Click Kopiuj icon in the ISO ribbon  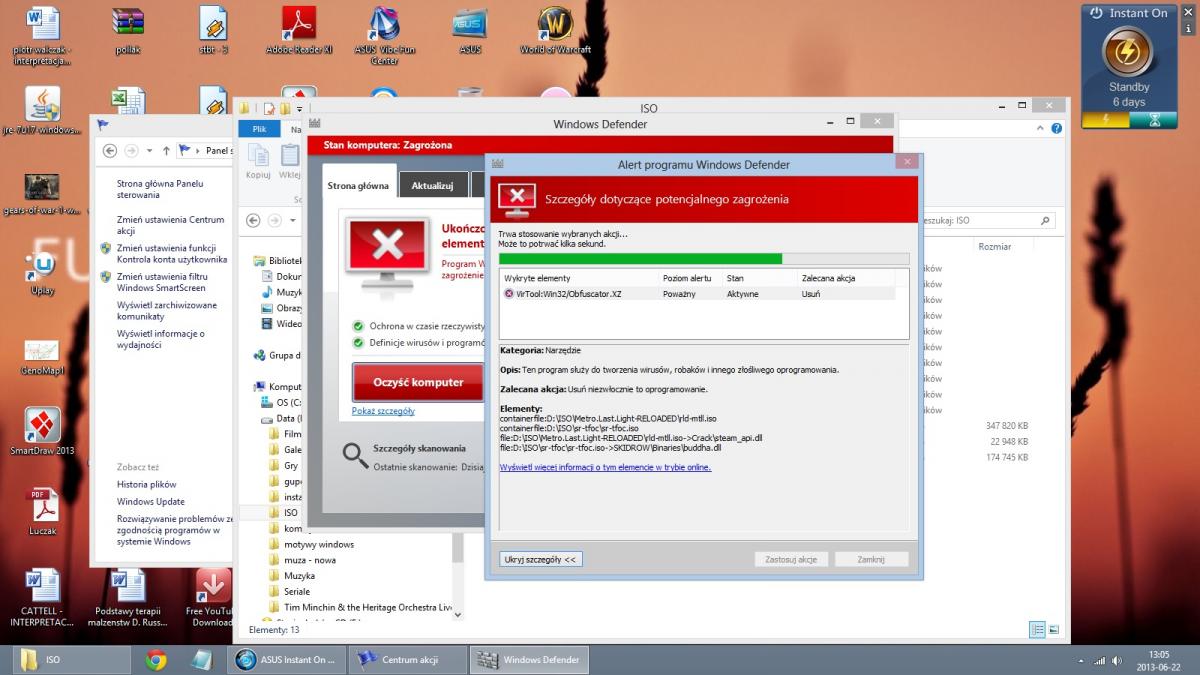coord(258,161)
